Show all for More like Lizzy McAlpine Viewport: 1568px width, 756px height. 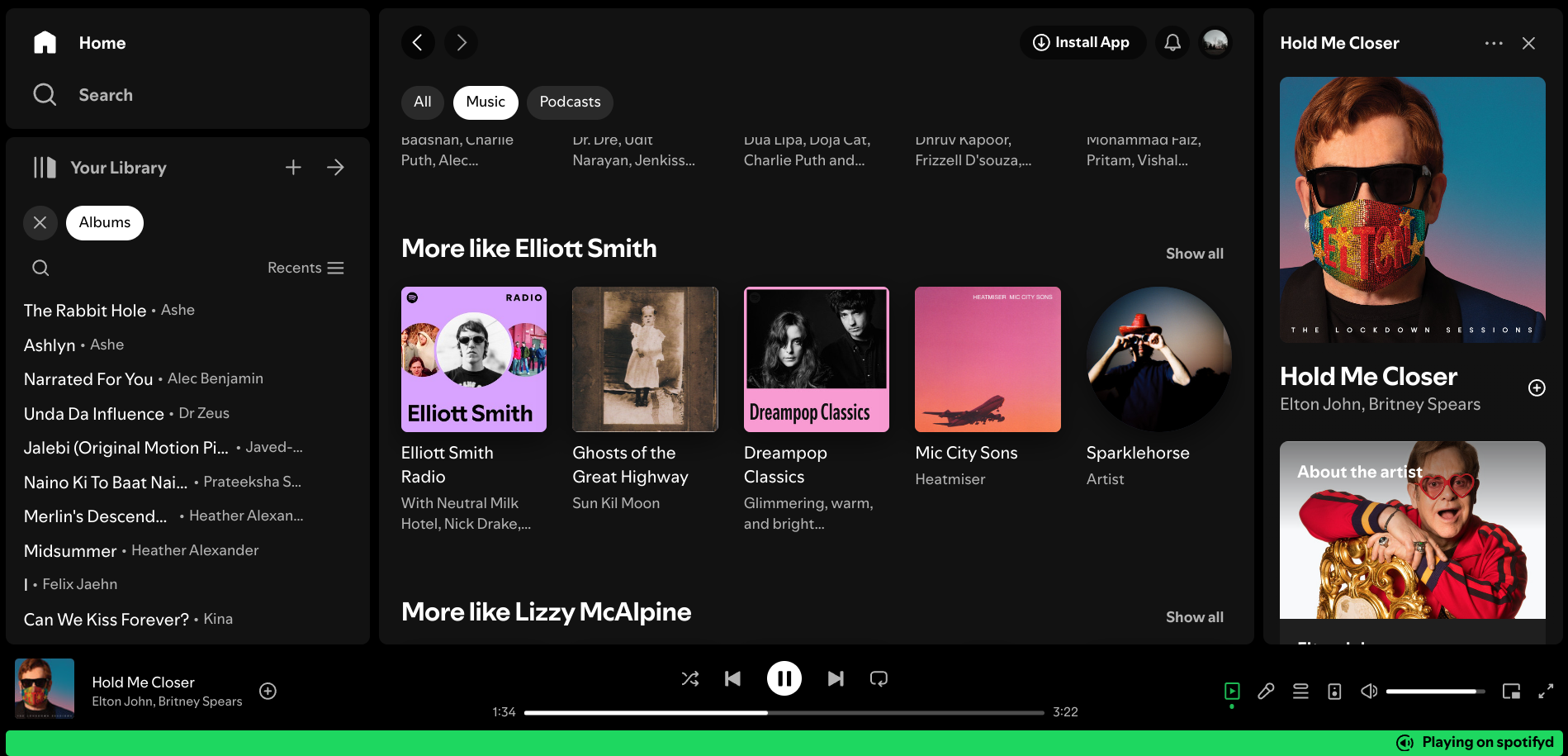tap(1194, 617)
